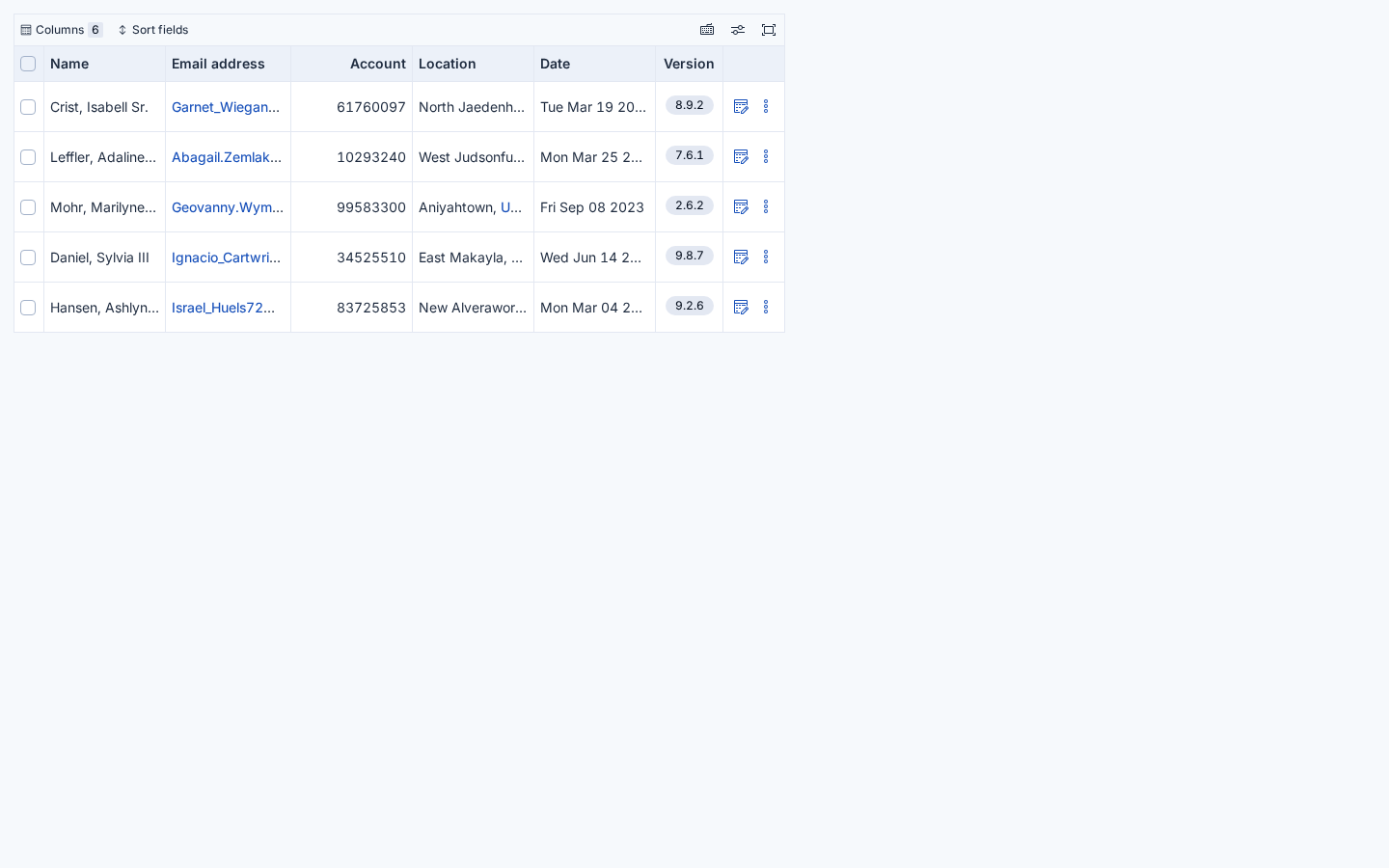Click the location cell New Alverawor...

(x=473, y=308)
